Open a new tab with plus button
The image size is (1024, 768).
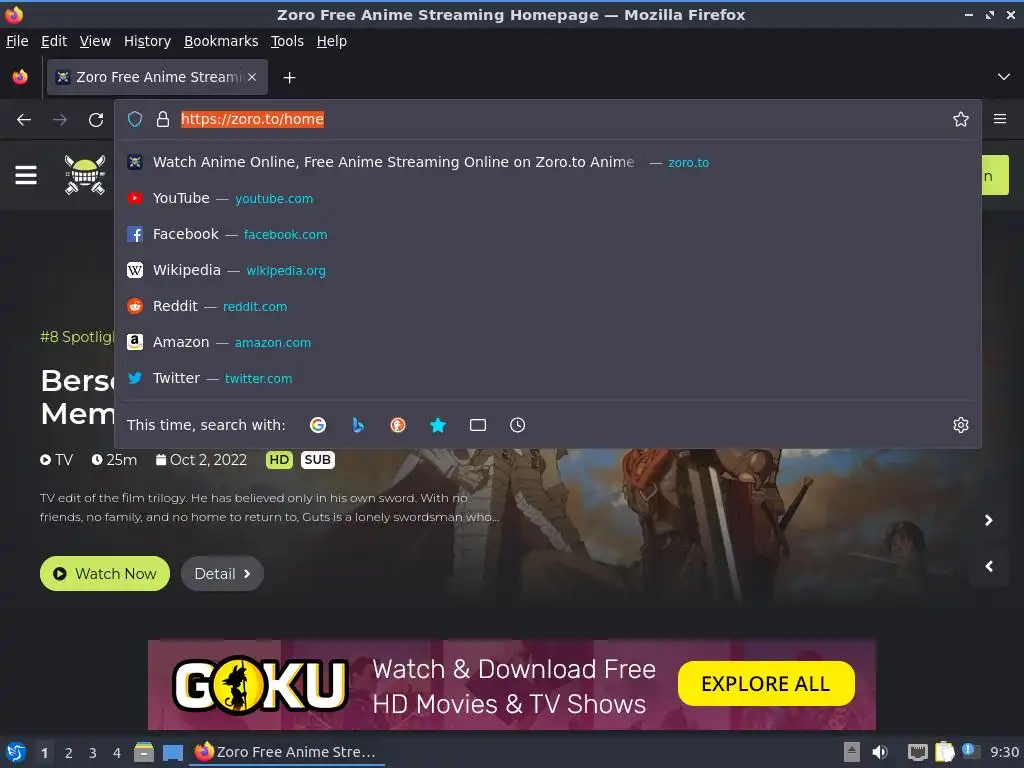[289, 78]
